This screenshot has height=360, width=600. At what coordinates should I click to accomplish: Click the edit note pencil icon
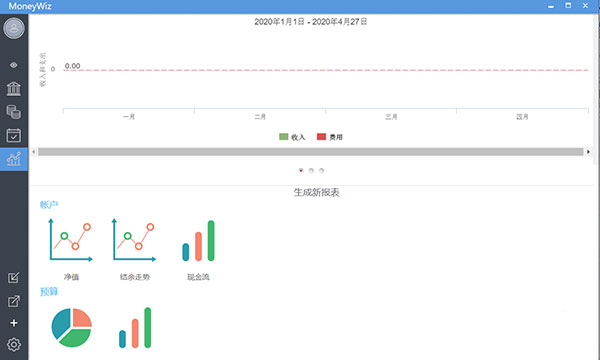[x=14, y=277]
